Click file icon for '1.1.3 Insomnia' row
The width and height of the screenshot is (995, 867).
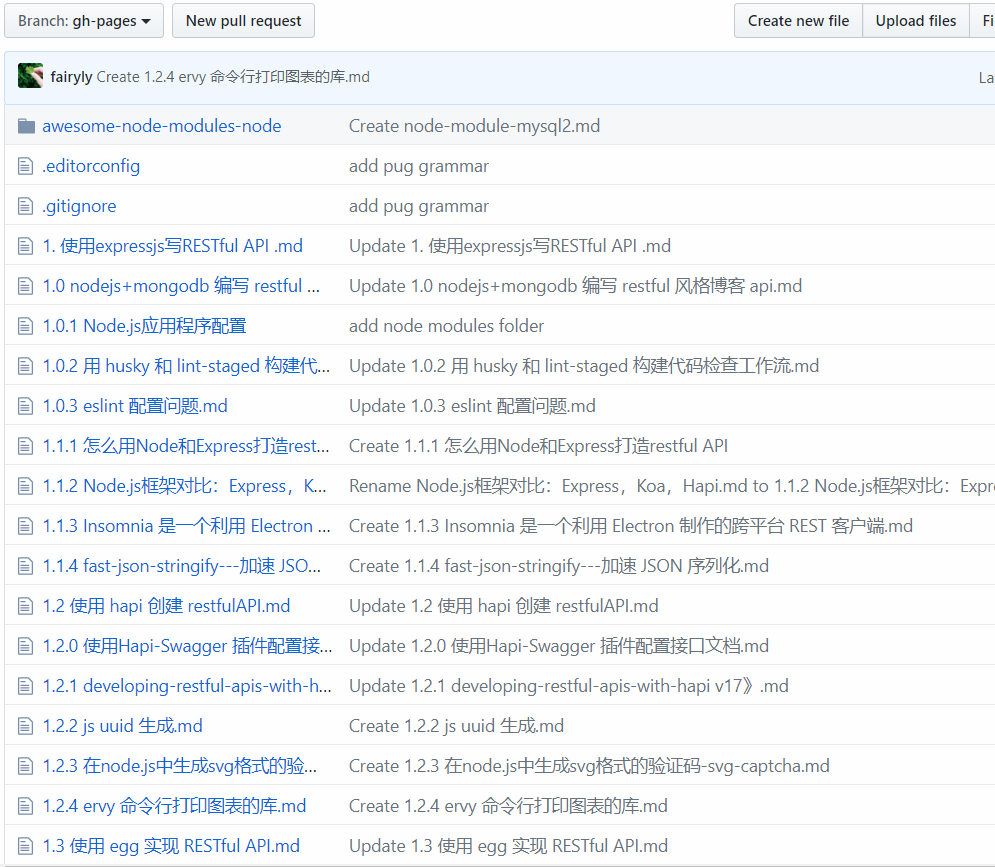tap(25, 526)
